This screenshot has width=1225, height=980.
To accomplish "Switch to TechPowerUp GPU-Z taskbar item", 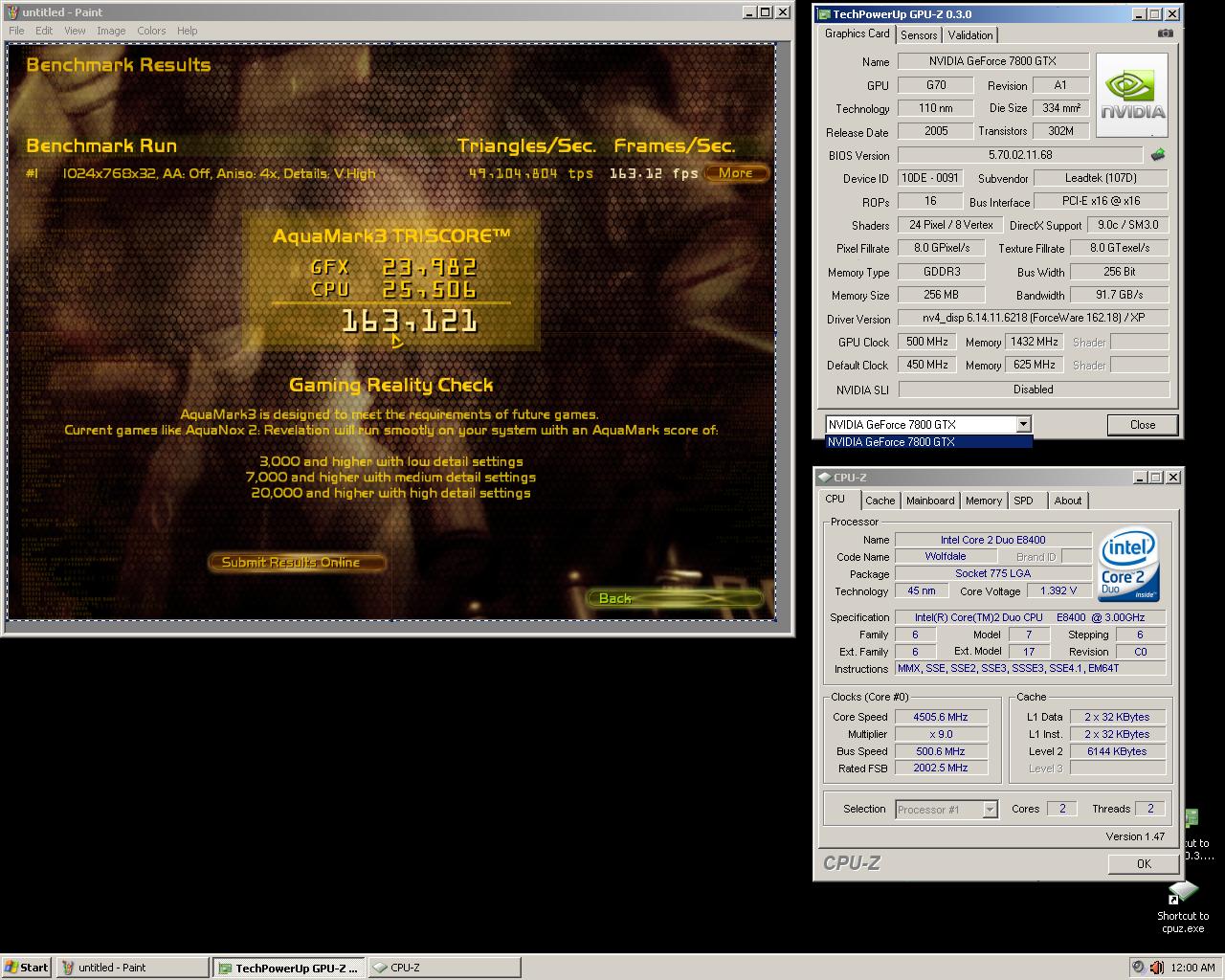I will 288,968.
